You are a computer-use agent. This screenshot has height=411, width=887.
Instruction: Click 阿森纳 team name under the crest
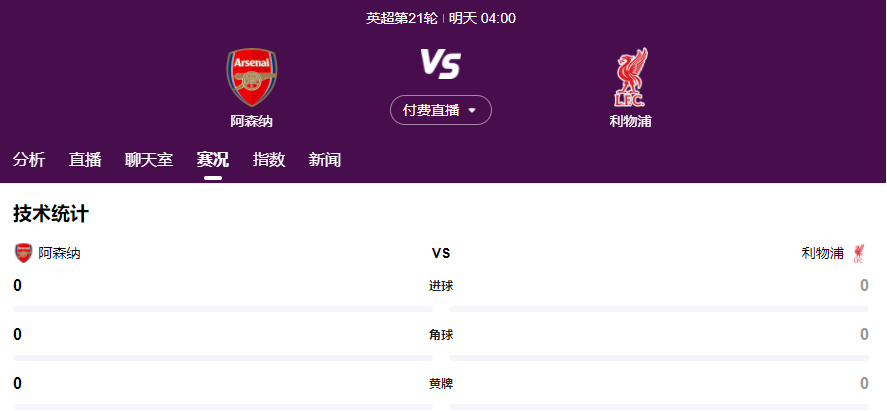click(x=252, y=121)
